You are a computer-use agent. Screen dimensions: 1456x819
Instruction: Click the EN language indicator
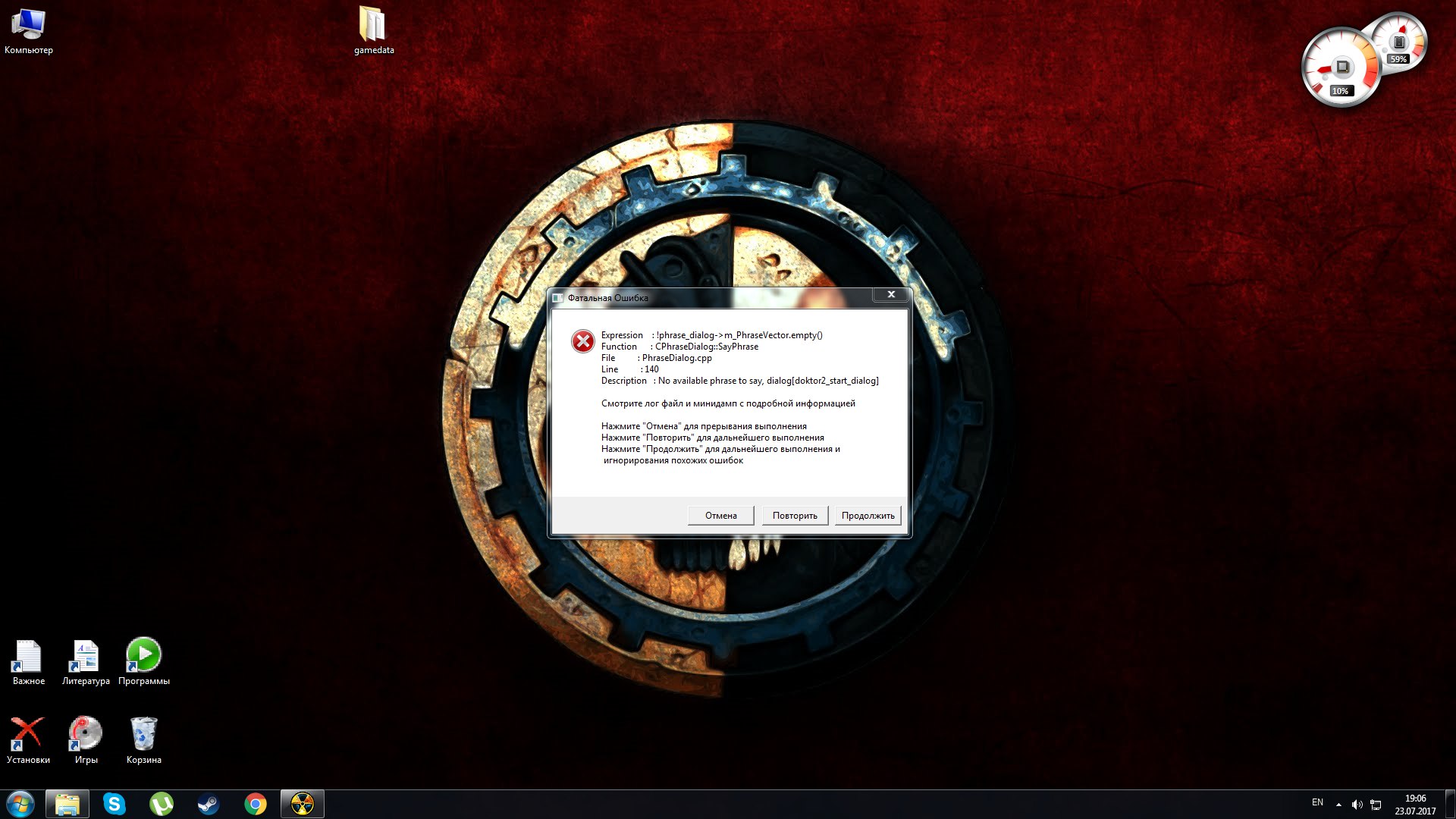point(1317,802)
